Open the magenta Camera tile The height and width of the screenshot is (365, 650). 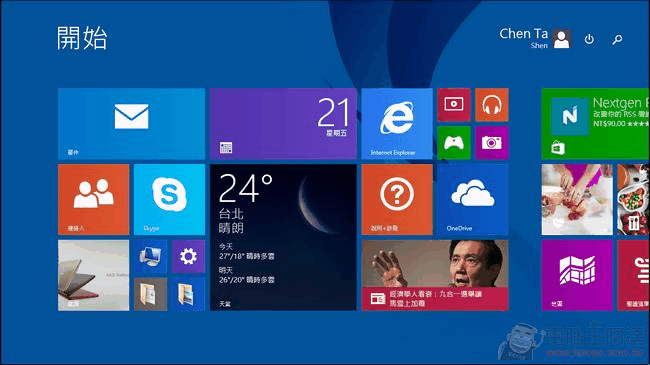(492, 143)
